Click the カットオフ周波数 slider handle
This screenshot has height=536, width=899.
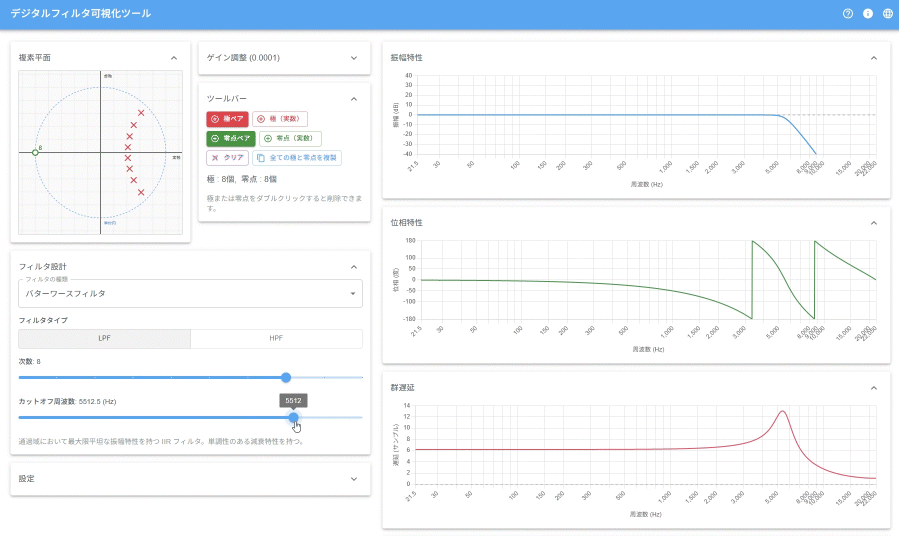293,417
